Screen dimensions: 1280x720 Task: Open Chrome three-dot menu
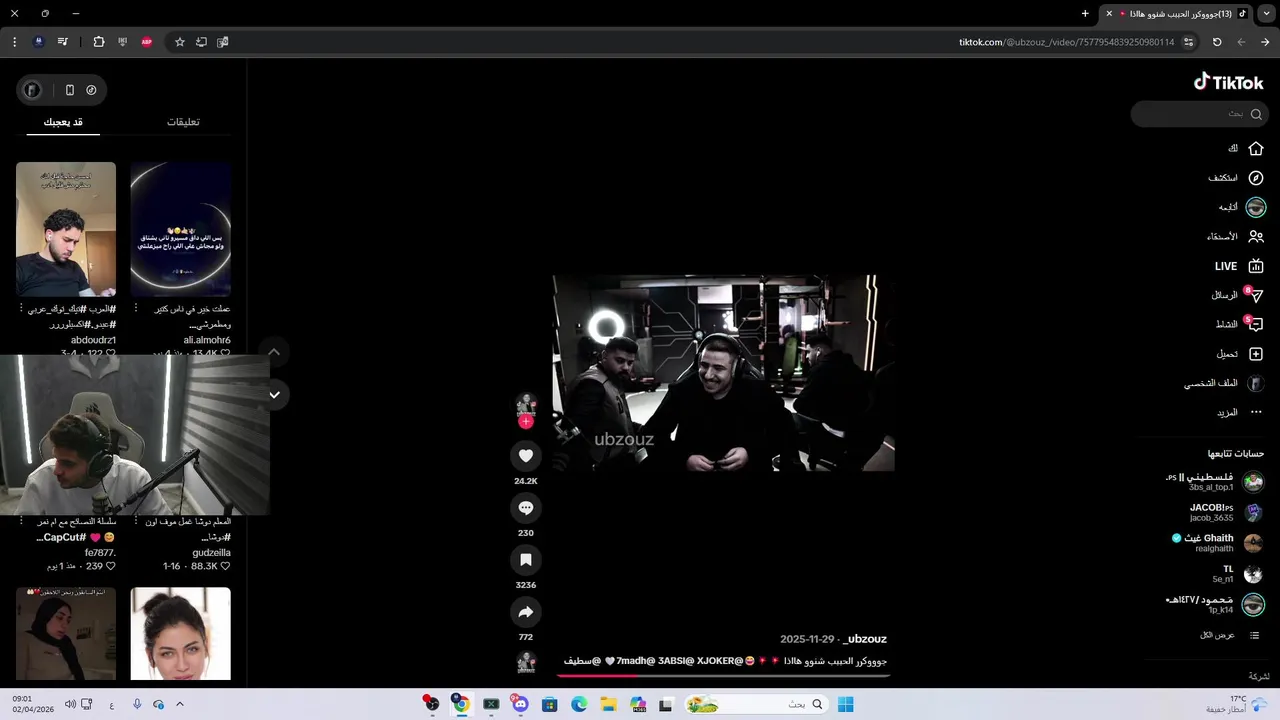point(14,42)
